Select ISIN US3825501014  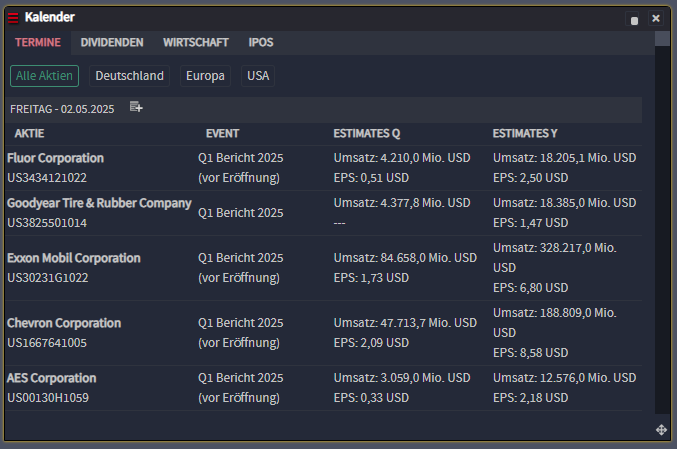click(47, 223)
